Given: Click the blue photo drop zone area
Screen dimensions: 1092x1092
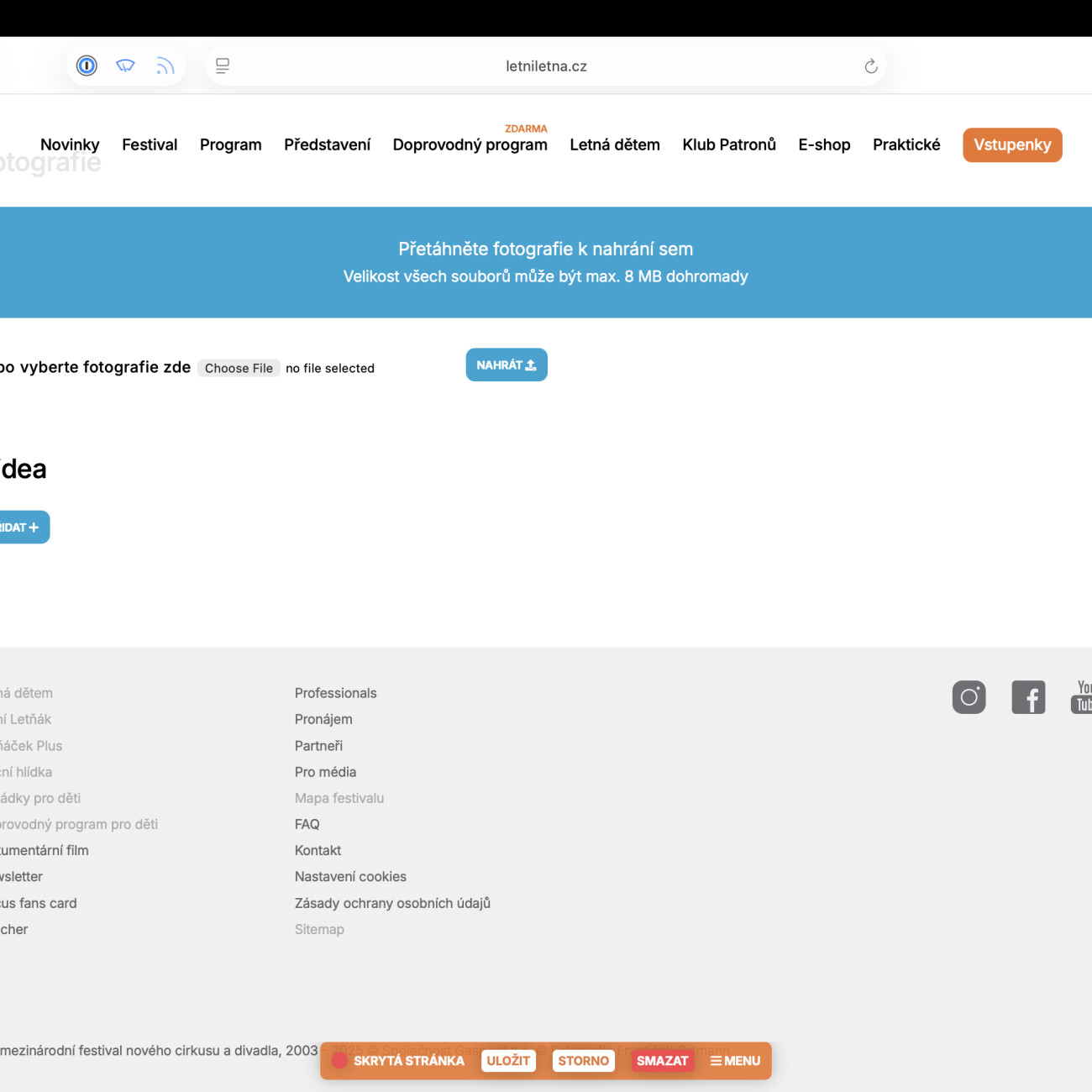Looking at the screenshot, I should click(x=546, y=262).
